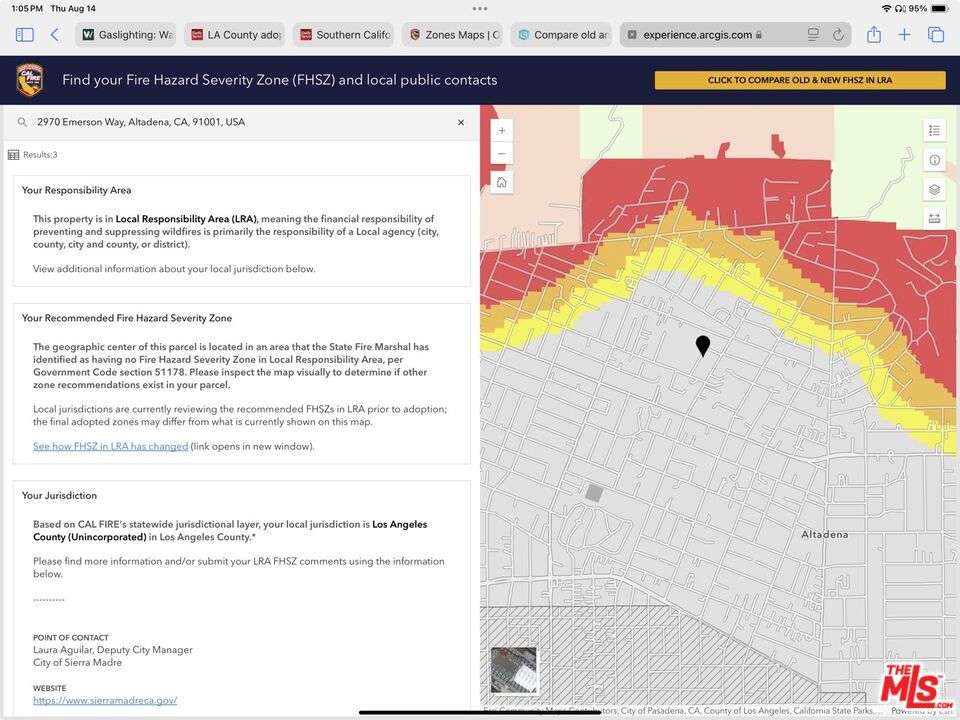Clear the address search field
This screenshot has width=960, height=720.
pos(461,122)
